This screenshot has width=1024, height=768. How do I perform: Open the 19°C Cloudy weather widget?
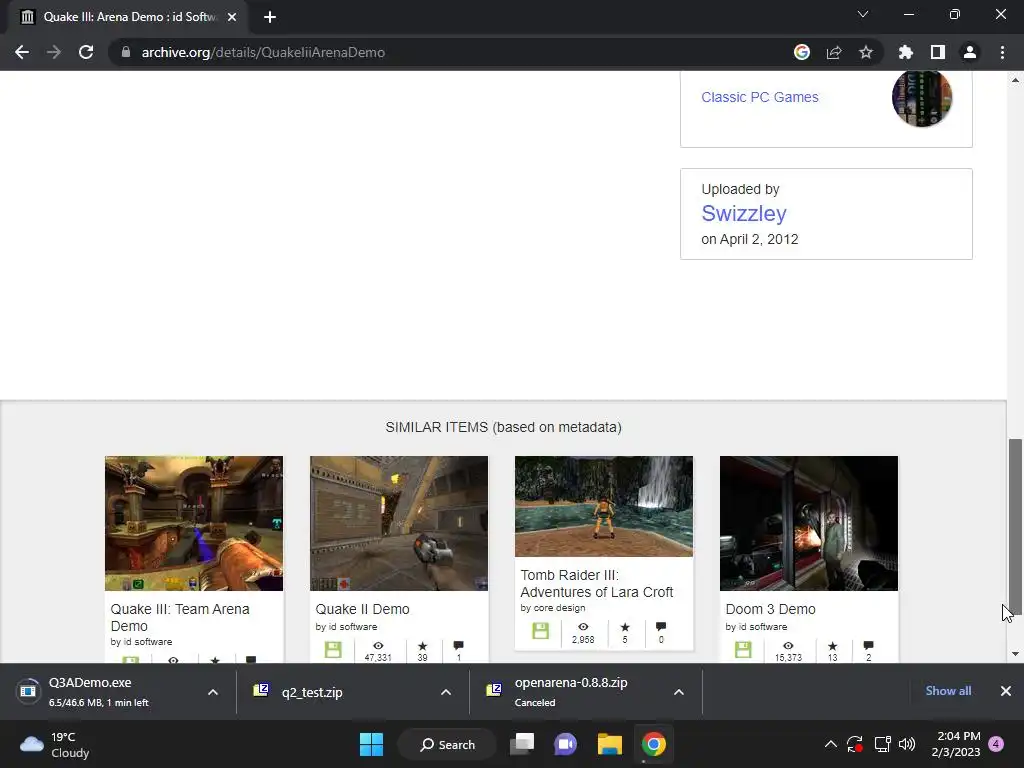click(54, 744)
